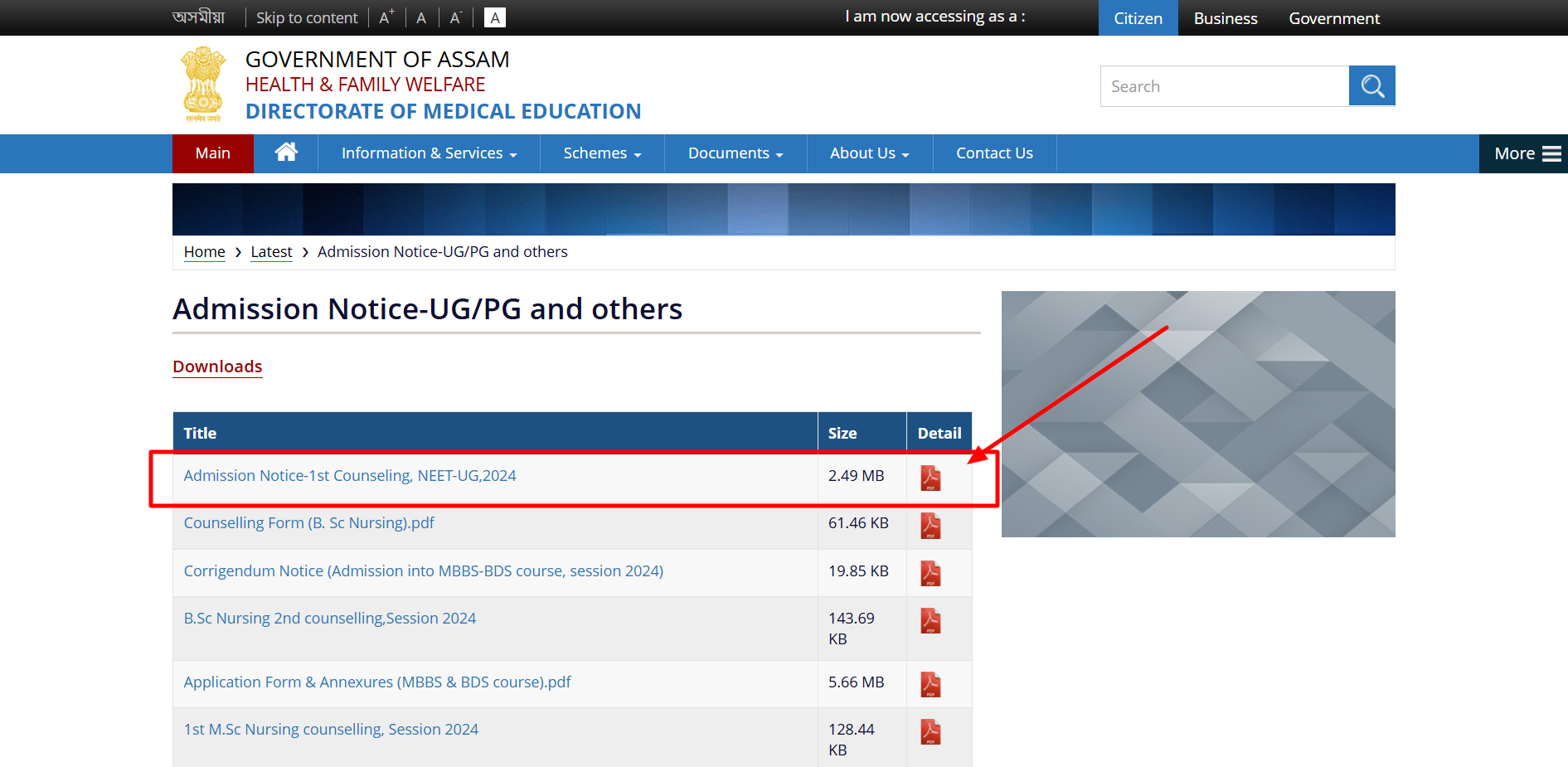
Task: Go to Home breadcrumb link
Action: tap(204, 252)
